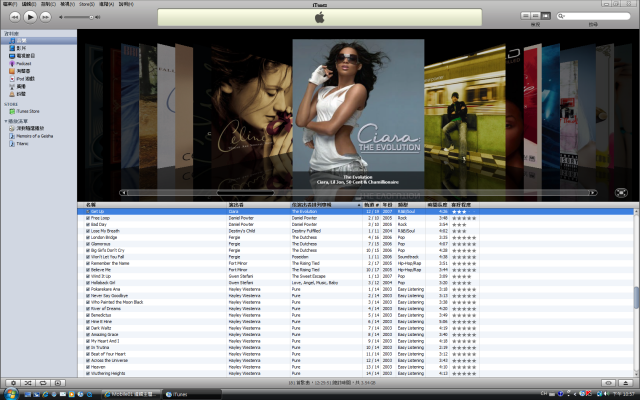Sort by the Time length column header
The width and height of the screenshot is (640, 400).
438,205
